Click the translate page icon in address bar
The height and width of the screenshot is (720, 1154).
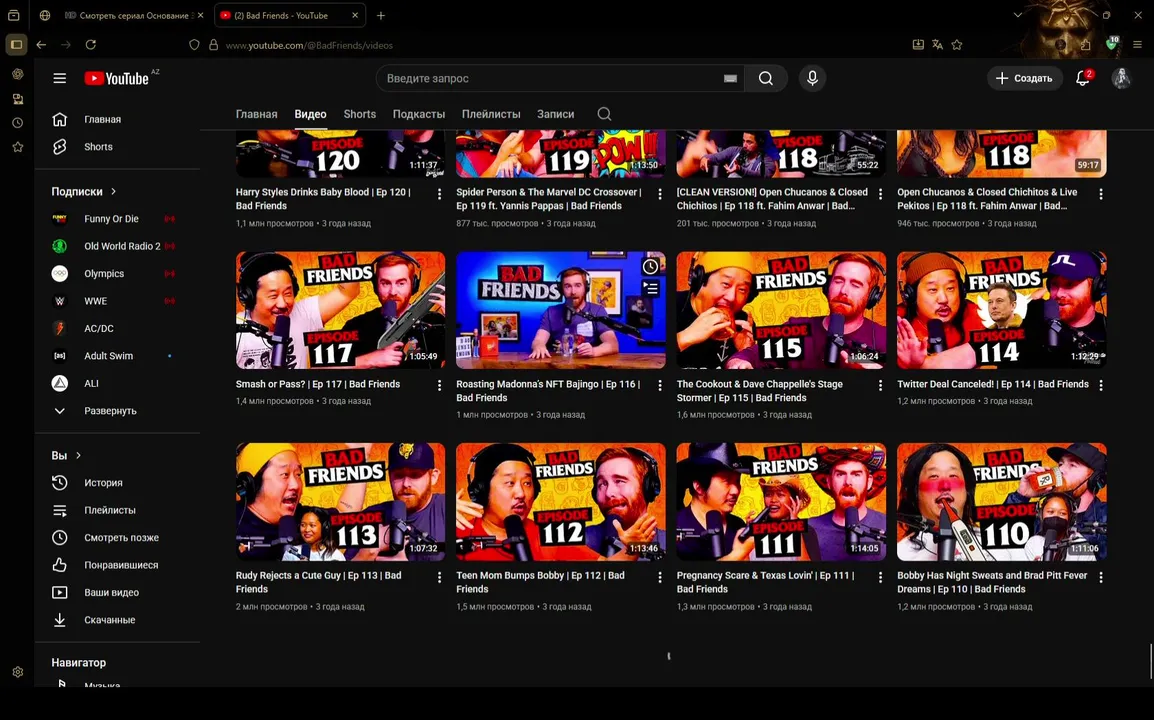pos(937,45)
